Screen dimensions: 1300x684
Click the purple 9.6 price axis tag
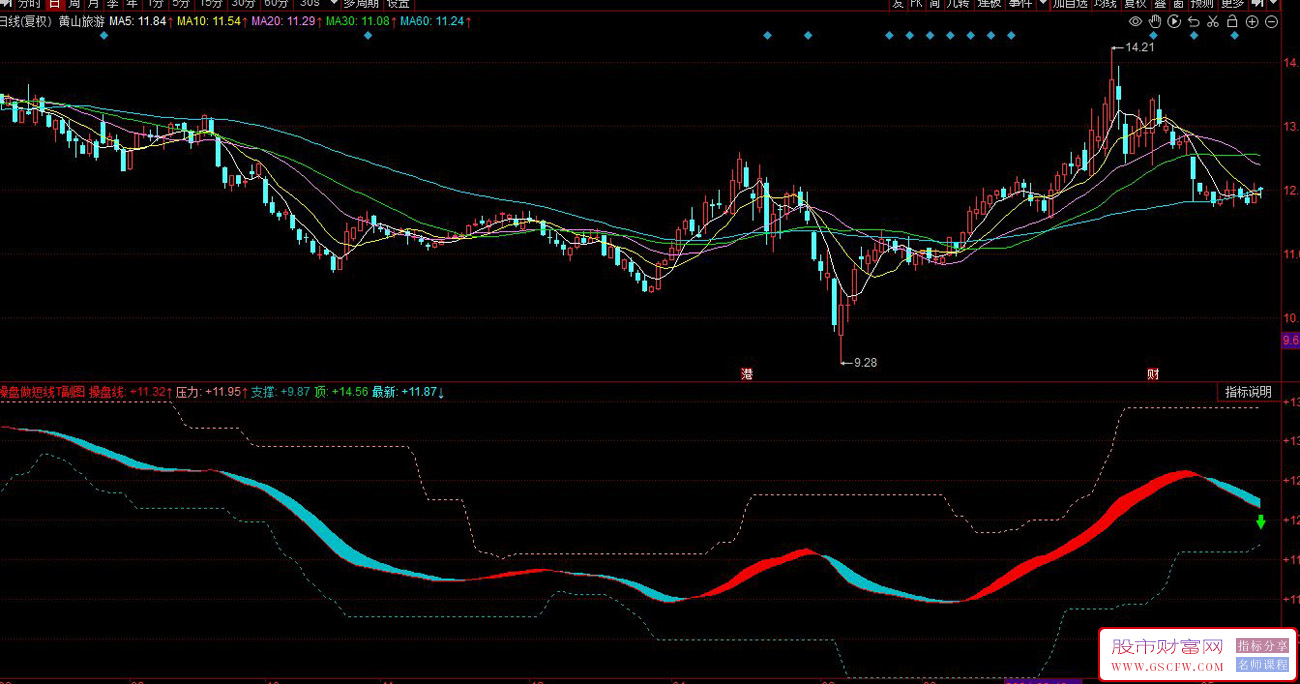(1290, 341)
